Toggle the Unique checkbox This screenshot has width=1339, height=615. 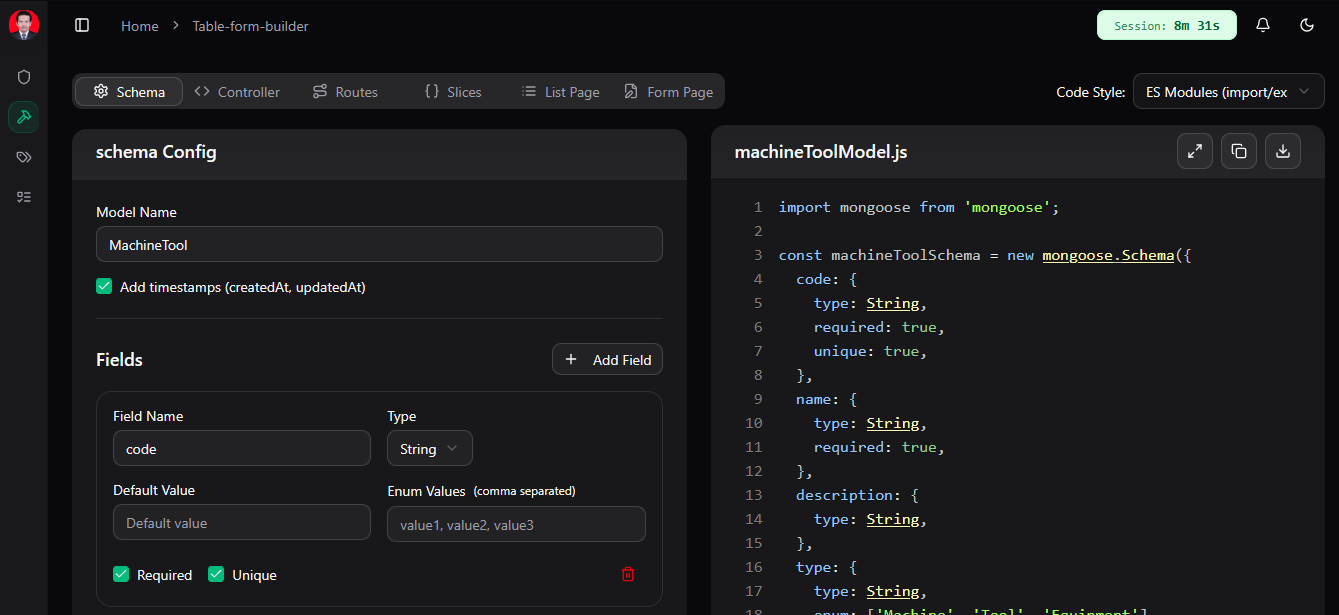(x=216, y=574)
